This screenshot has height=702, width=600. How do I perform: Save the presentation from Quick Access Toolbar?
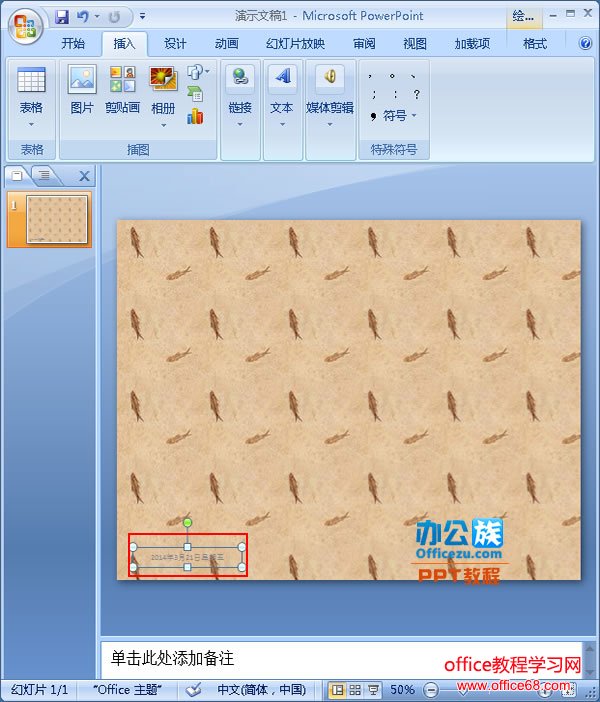tap(62, 17)
